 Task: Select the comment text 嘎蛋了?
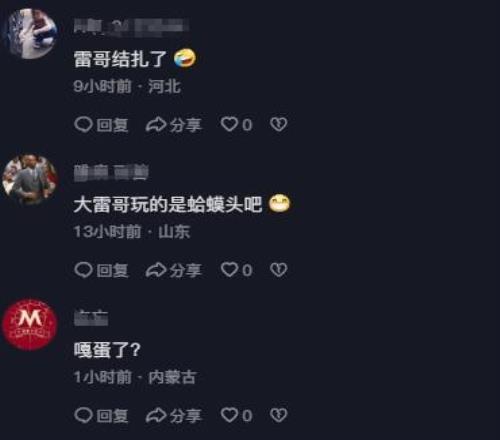(107, 350)
